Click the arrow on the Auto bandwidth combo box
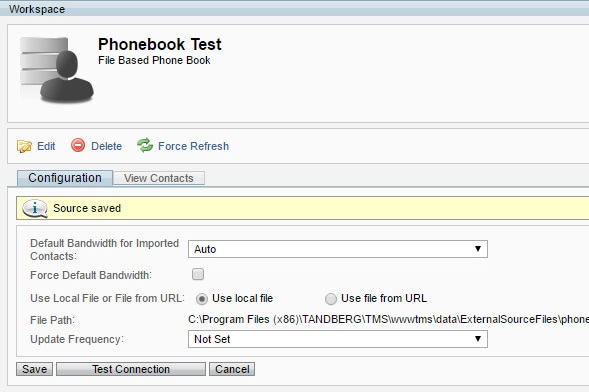This screenshot has height=392, width=589. point(478,249)
